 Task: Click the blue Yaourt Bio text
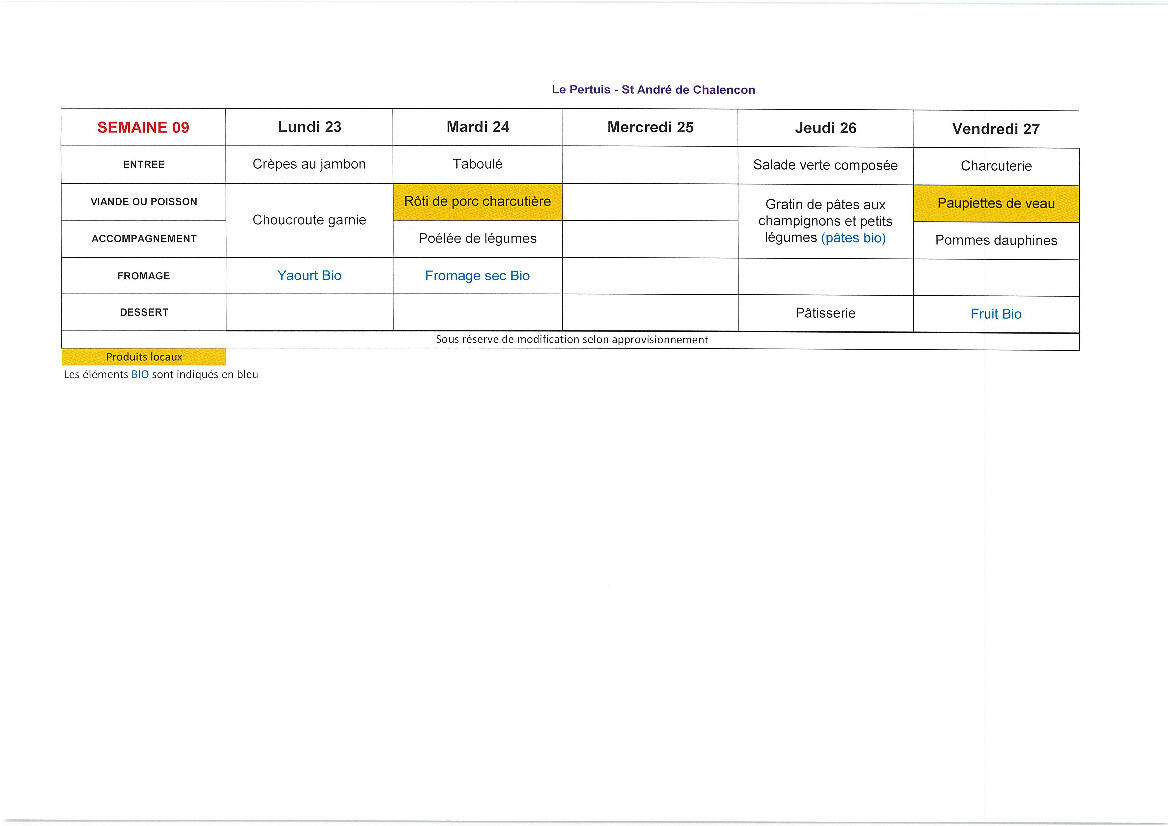tap(309, 276)
